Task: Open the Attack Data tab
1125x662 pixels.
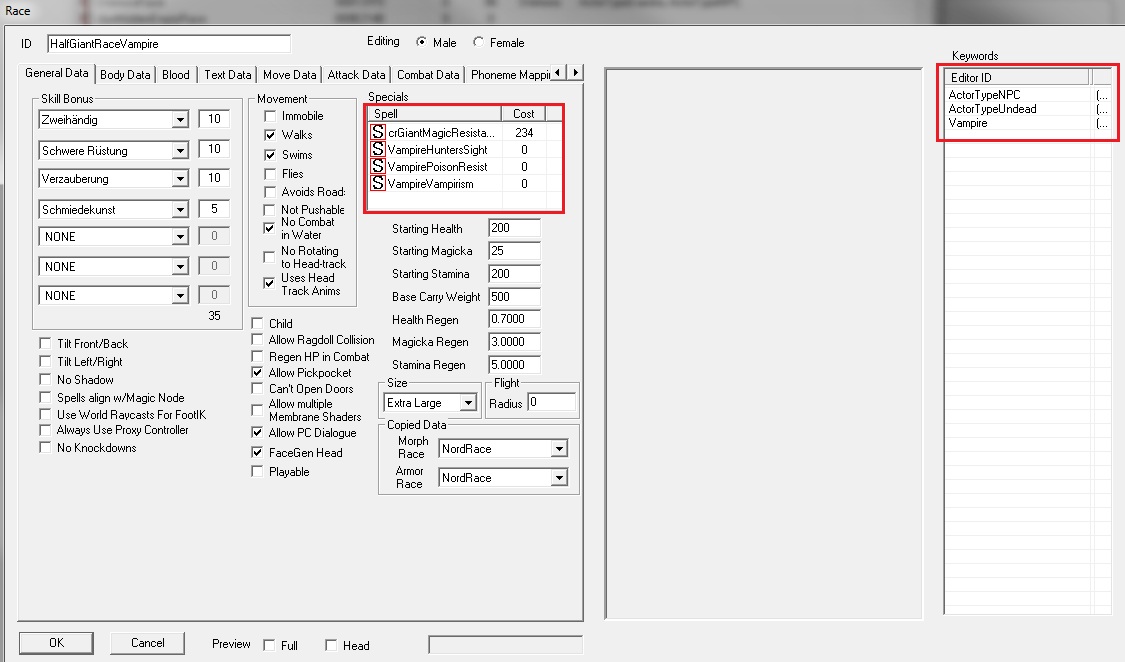Action: (356, 75)
